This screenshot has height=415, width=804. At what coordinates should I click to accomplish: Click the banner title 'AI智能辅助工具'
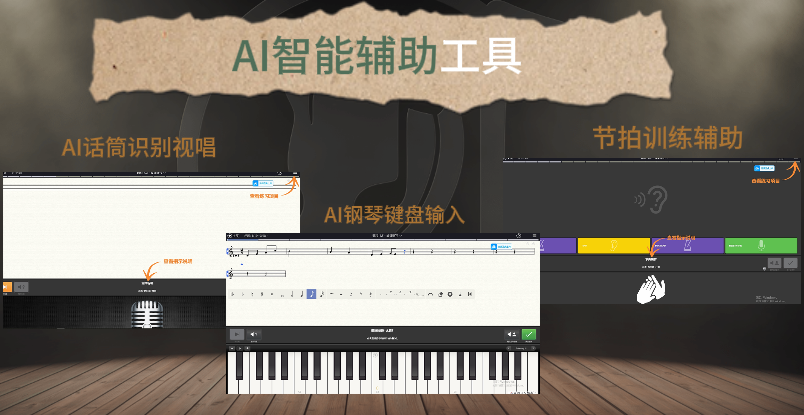click(x=377, y=55)
